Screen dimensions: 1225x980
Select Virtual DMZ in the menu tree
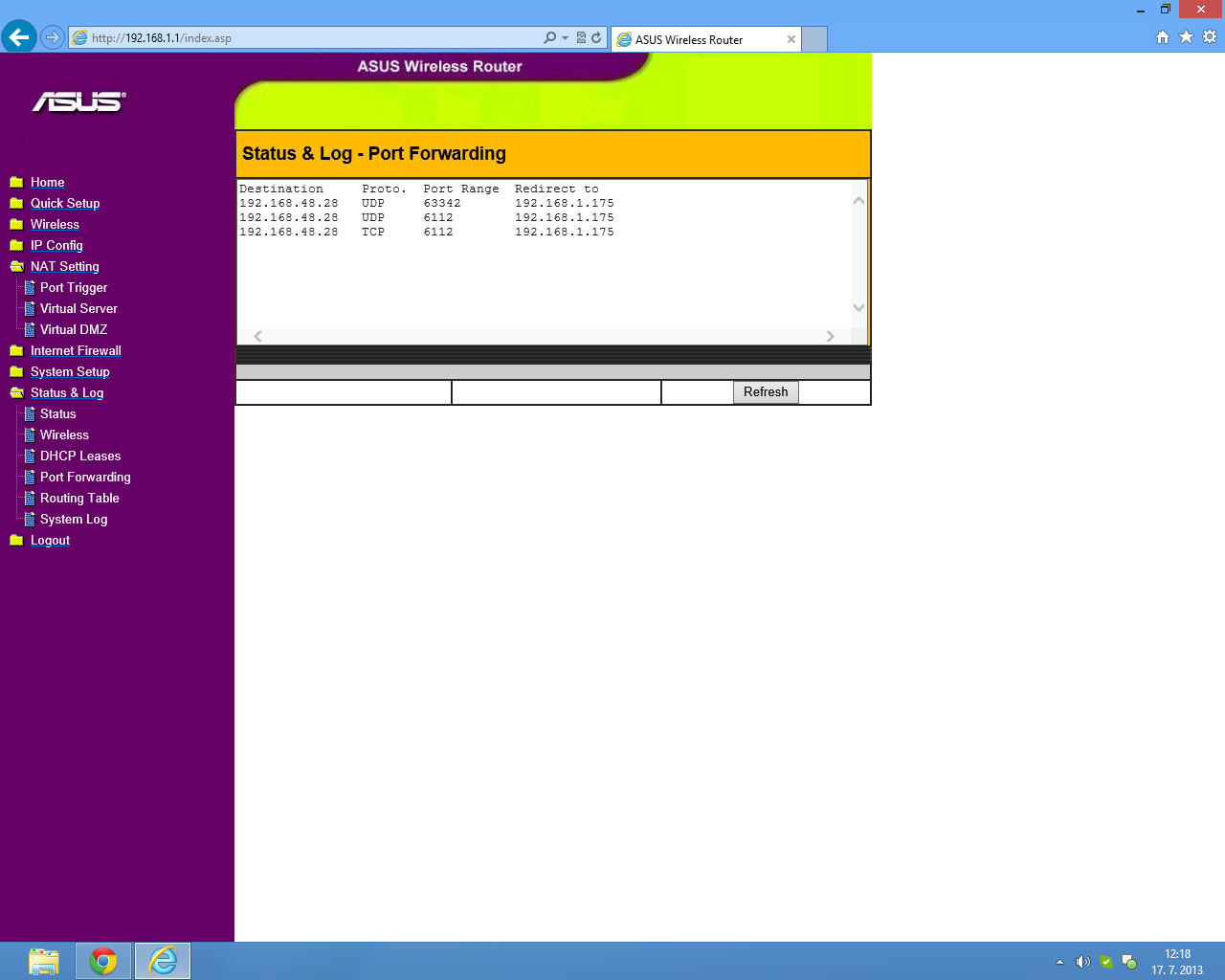tap(74, 329)
